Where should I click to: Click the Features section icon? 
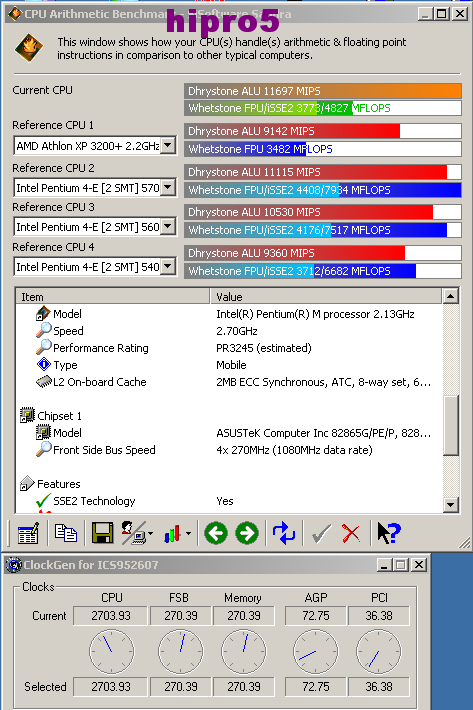pyautogui.click(x=27, y=483)
